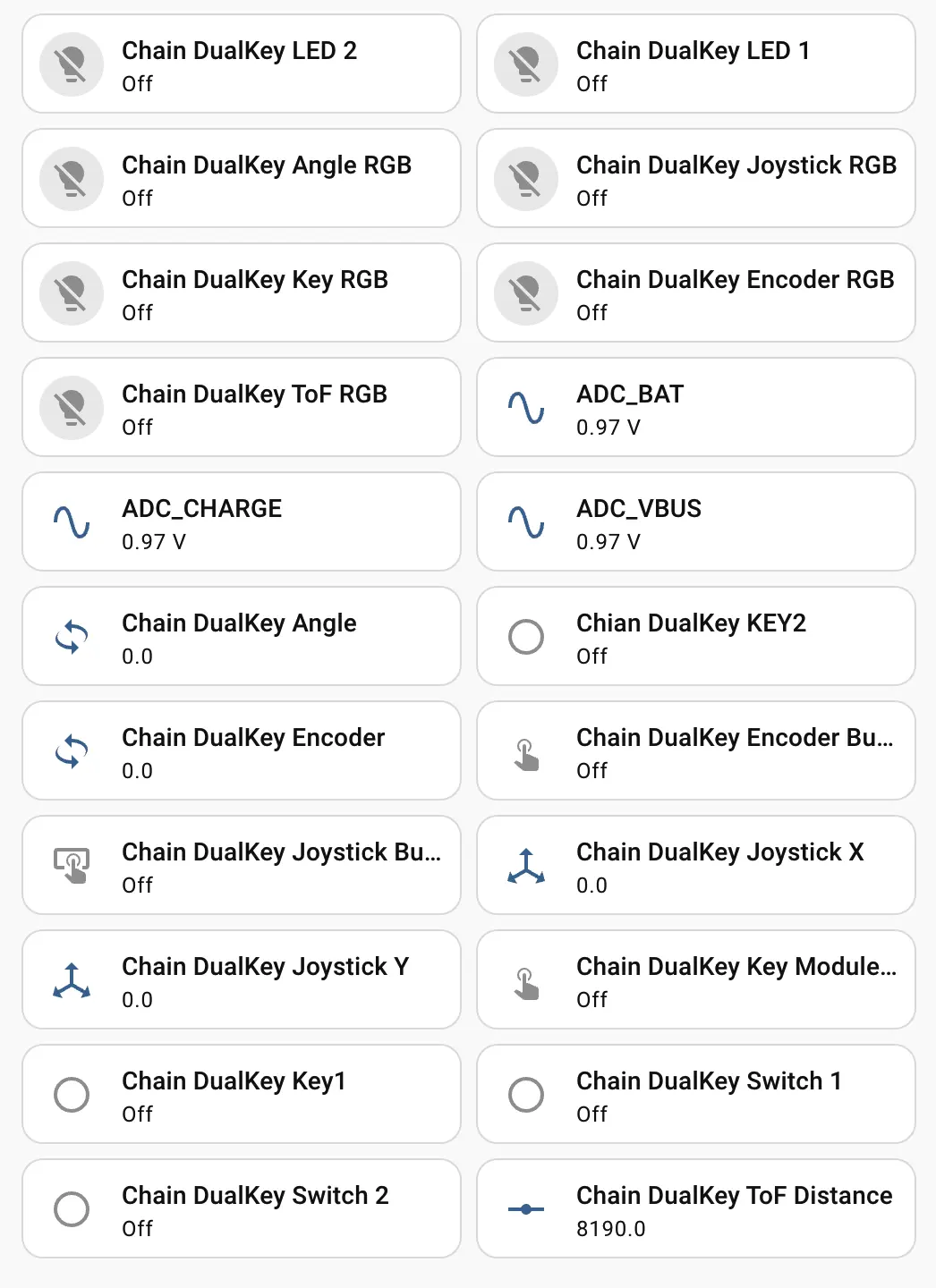Image resolution: width=936 pixels, height=1288 pixels.
Task: Click the Chain DualKey Switch 1 circle icon
Action: point(526,1095)
